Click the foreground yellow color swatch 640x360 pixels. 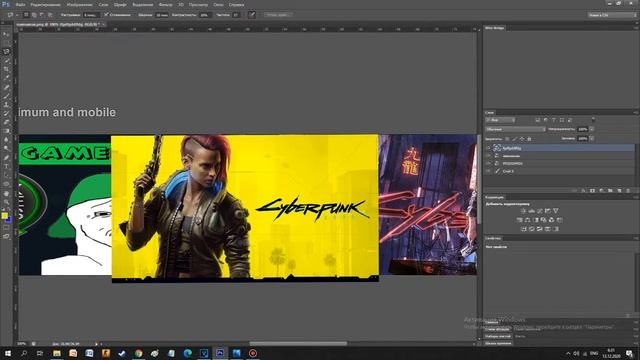4,216
